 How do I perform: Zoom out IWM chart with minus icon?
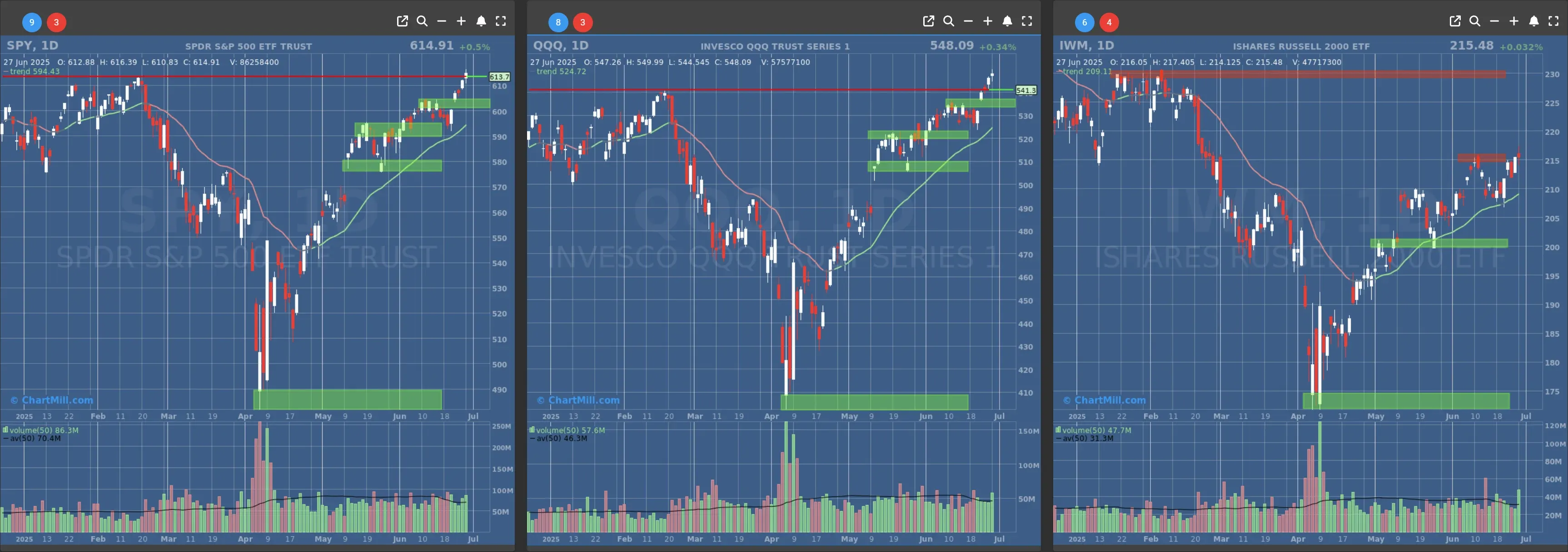[1494, 21]
